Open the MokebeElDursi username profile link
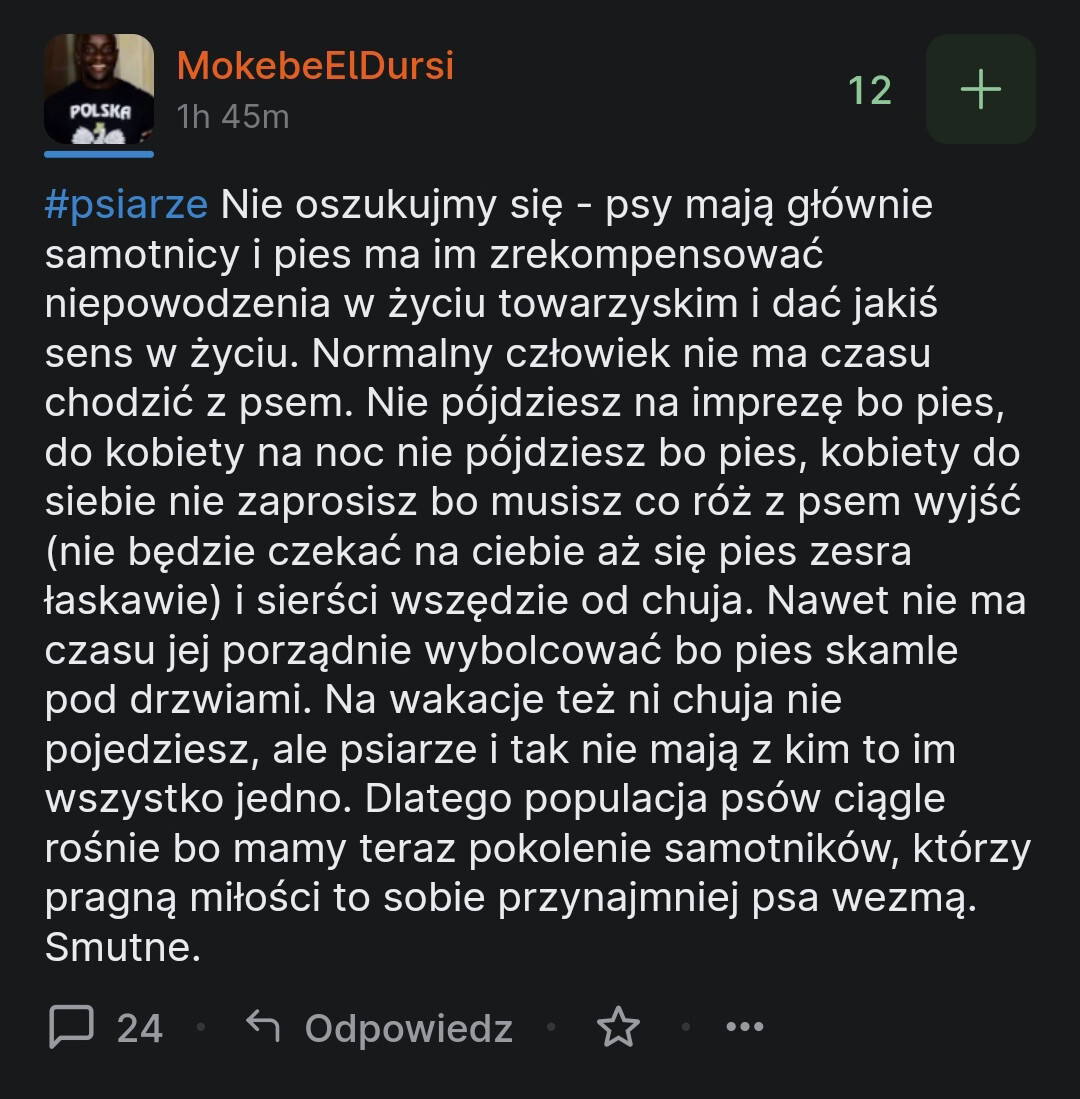Image resolution: width=1080 pixels, height=1099 pixels. [x=315, y=66]
